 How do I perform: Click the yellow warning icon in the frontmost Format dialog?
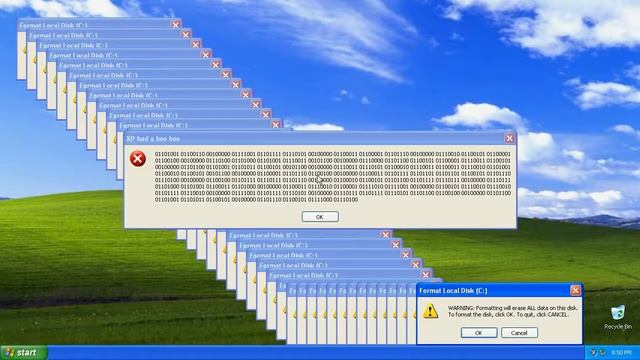[430, 311]
